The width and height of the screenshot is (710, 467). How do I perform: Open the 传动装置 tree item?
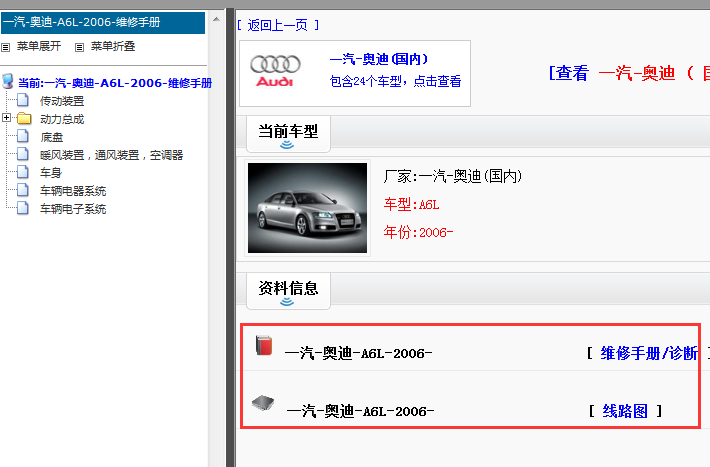[62, 101]
